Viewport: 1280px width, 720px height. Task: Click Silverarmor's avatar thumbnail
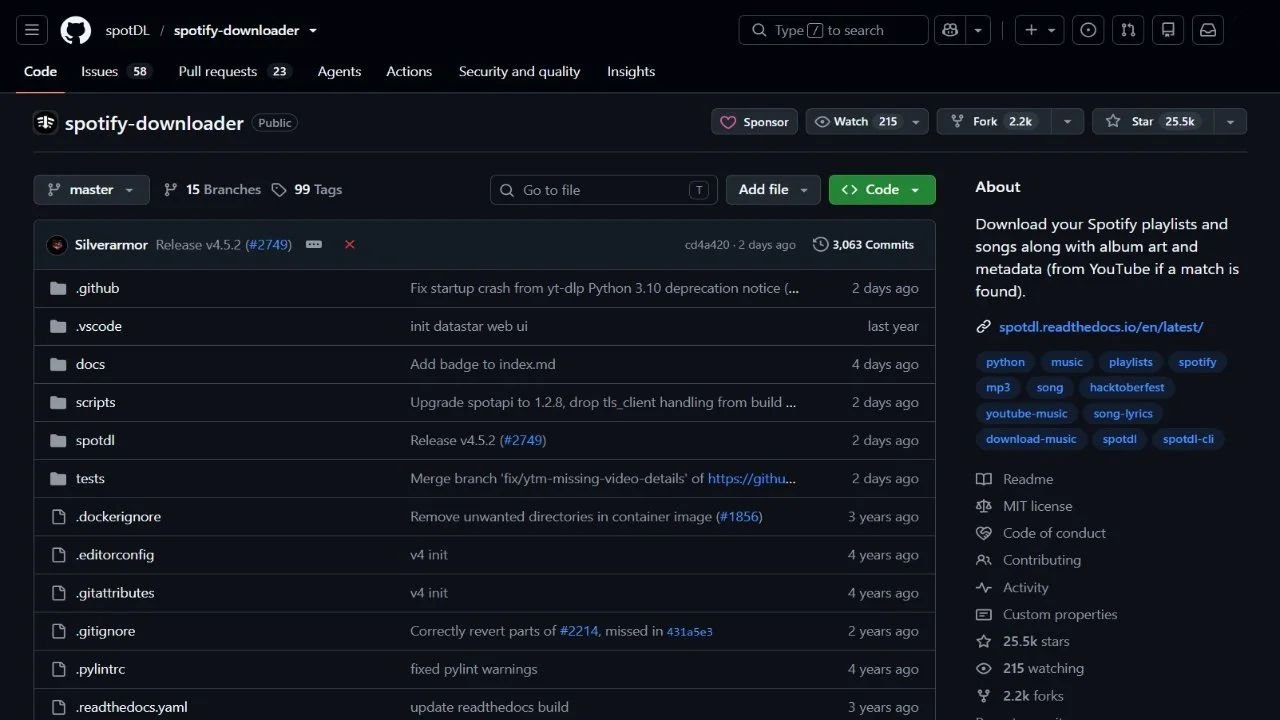point(57,245)
